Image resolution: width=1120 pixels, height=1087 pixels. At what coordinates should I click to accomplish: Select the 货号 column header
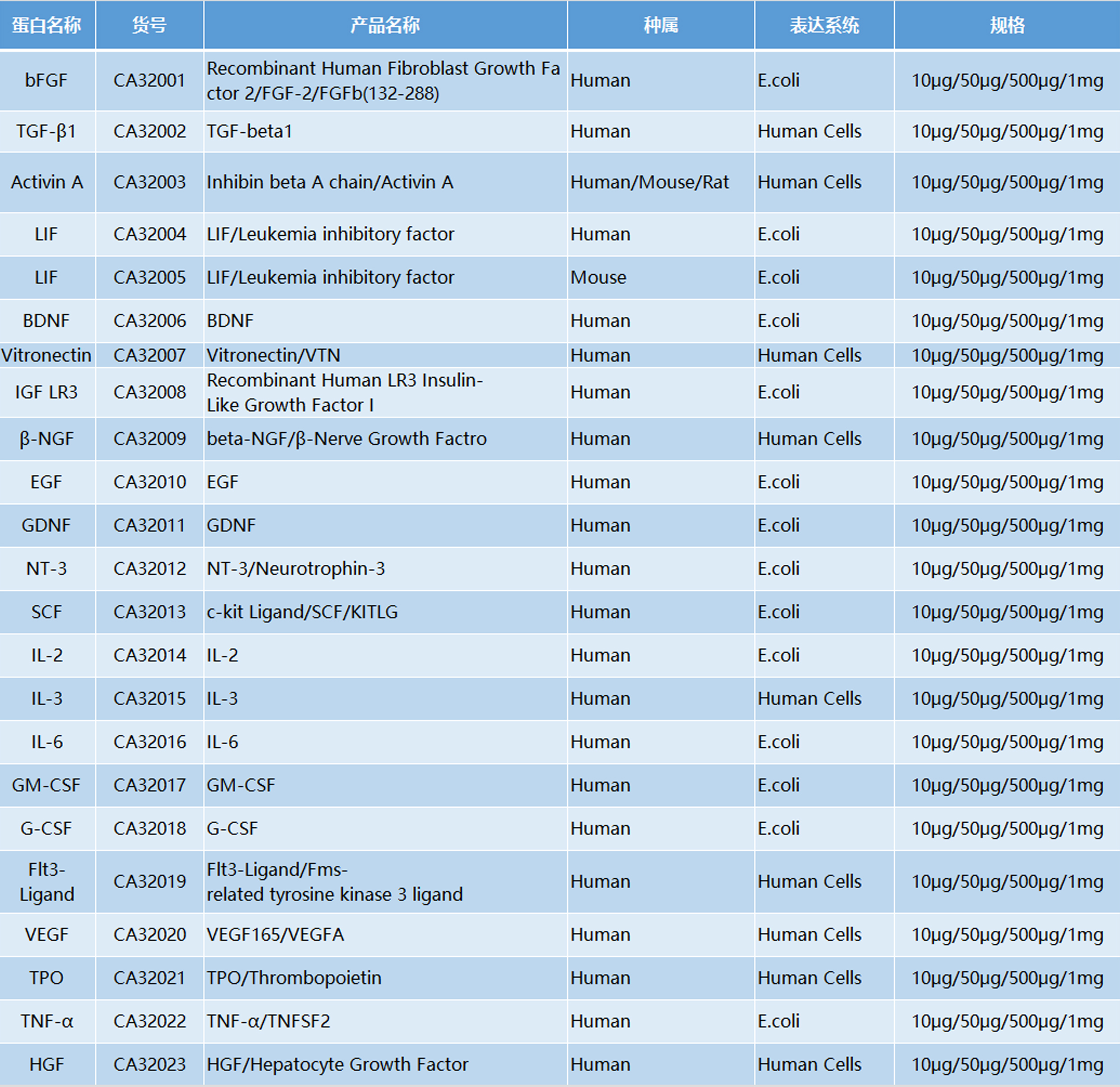point(150,25)
